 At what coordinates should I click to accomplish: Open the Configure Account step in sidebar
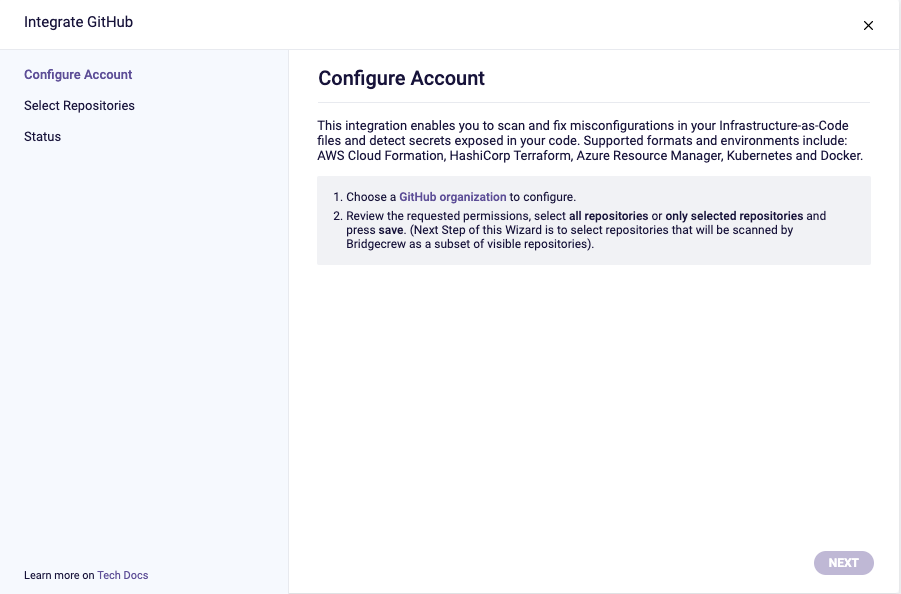(x=78, y=75)
